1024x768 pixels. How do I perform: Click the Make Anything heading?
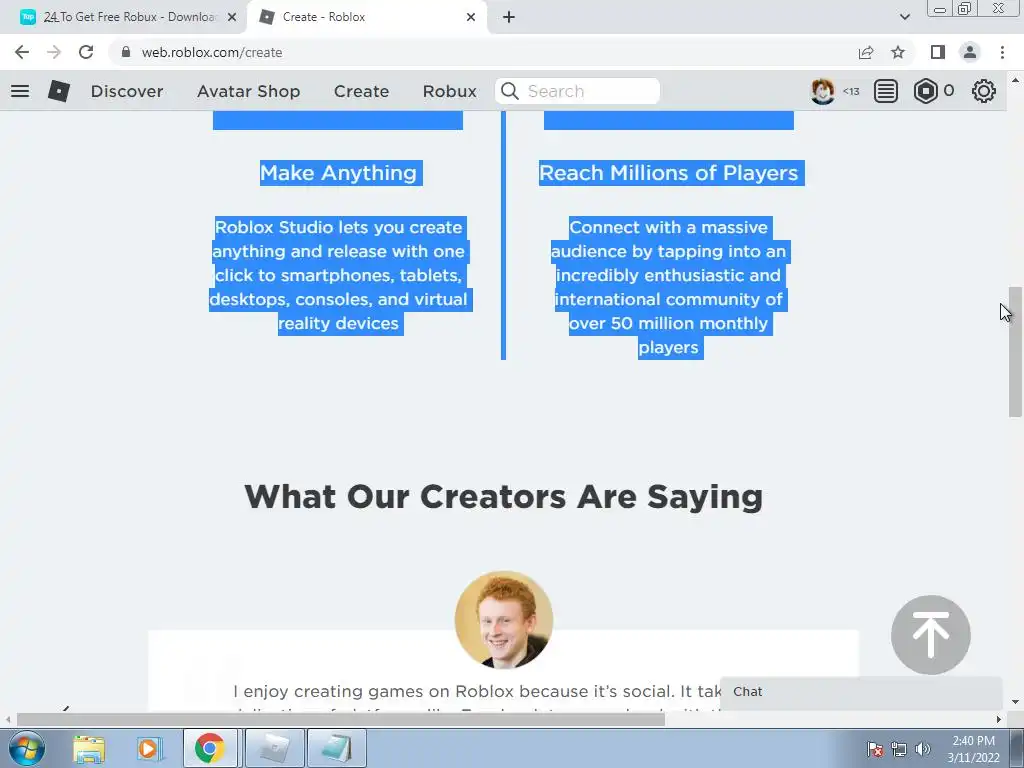tap(338, 173)
